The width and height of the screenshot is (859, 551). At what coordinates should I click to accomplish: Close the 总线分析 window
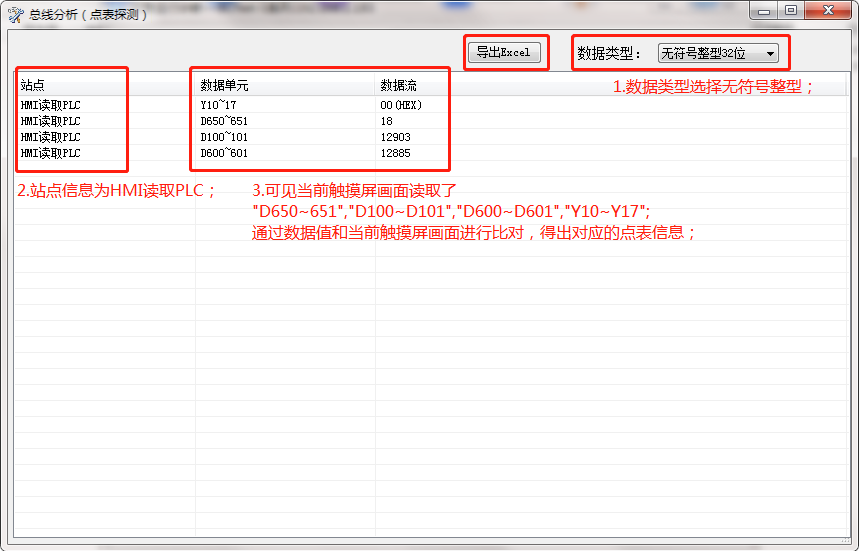click(829, 11)
